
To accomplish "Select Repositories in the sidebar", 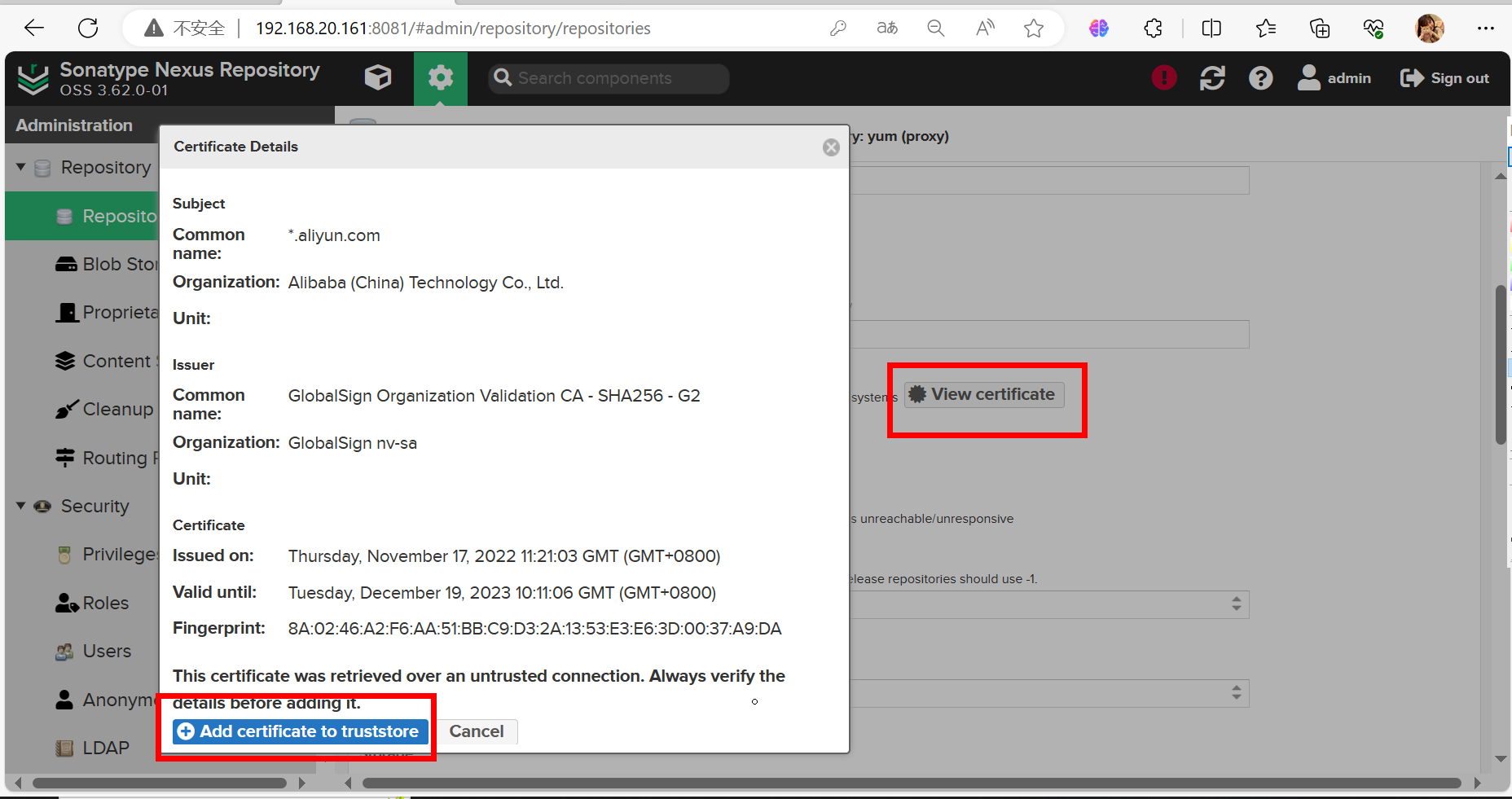I will coord(82,216).
